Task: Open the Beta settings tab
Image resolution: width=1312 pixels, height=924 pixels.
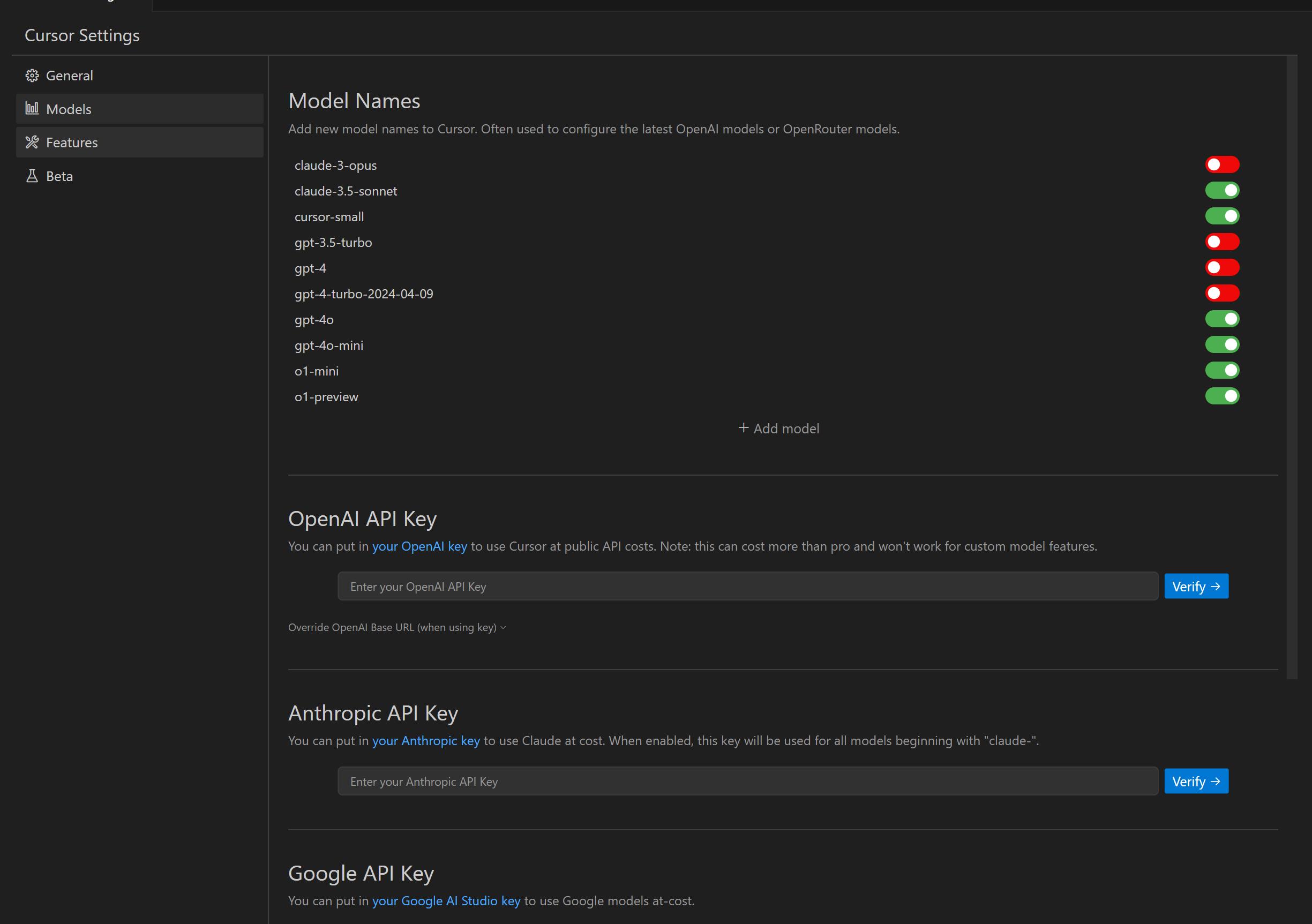Action: [59, 176]
